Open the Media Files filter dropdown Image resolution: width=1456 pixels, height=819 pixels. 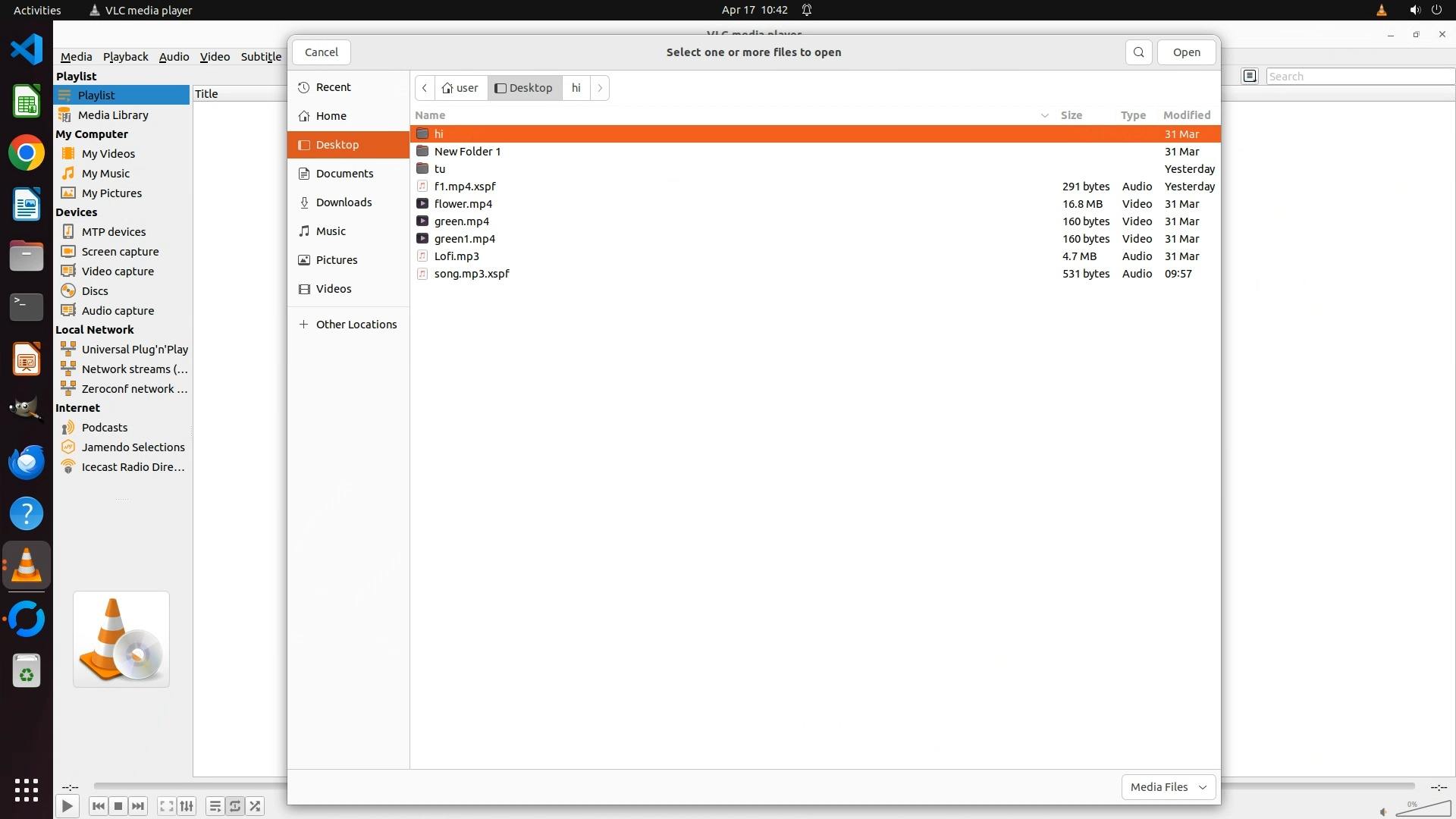coord(1168,787)
